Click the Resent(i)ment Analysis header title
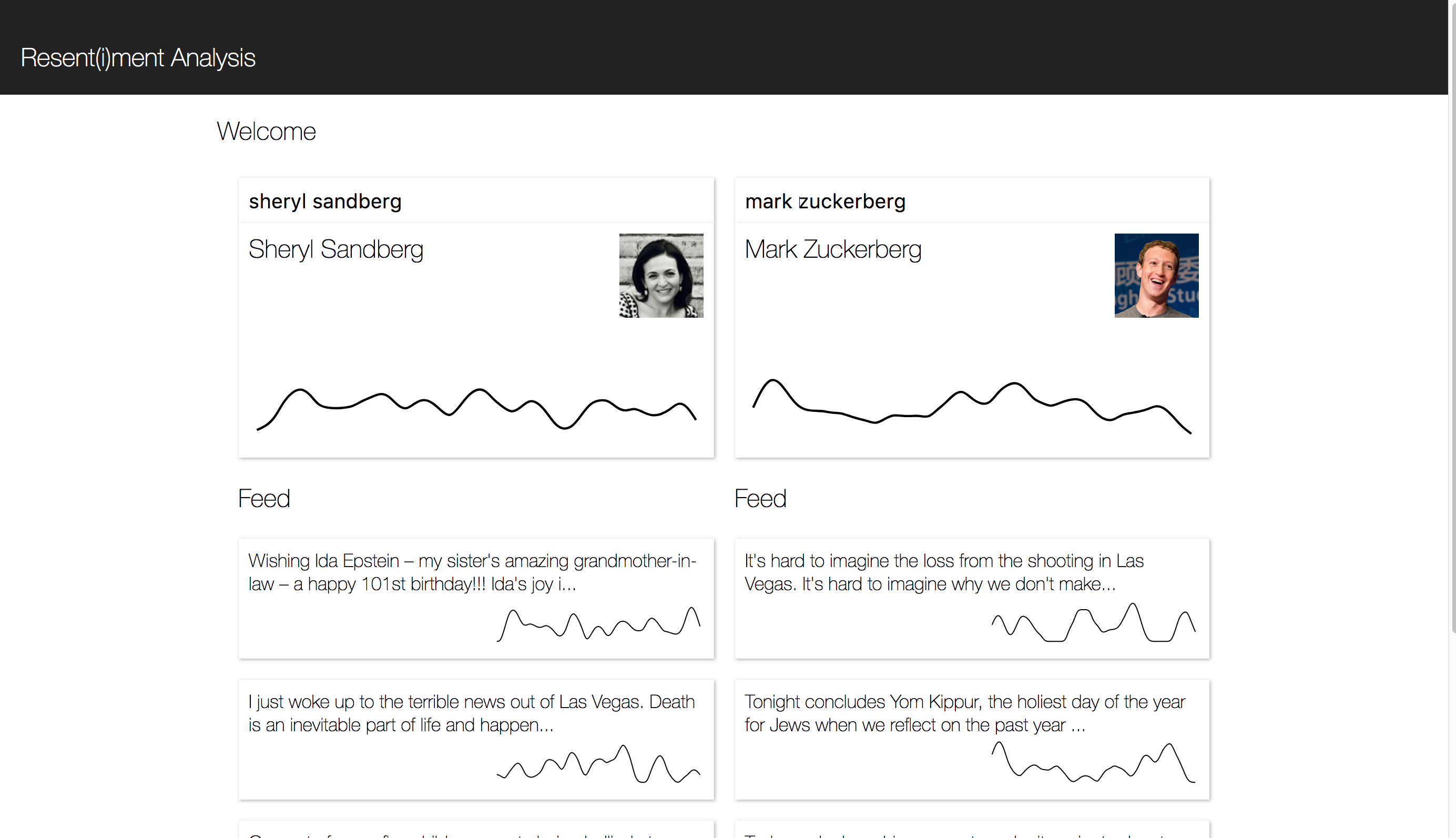Viewport: 1456px width, 838px height. click(137, 57)
